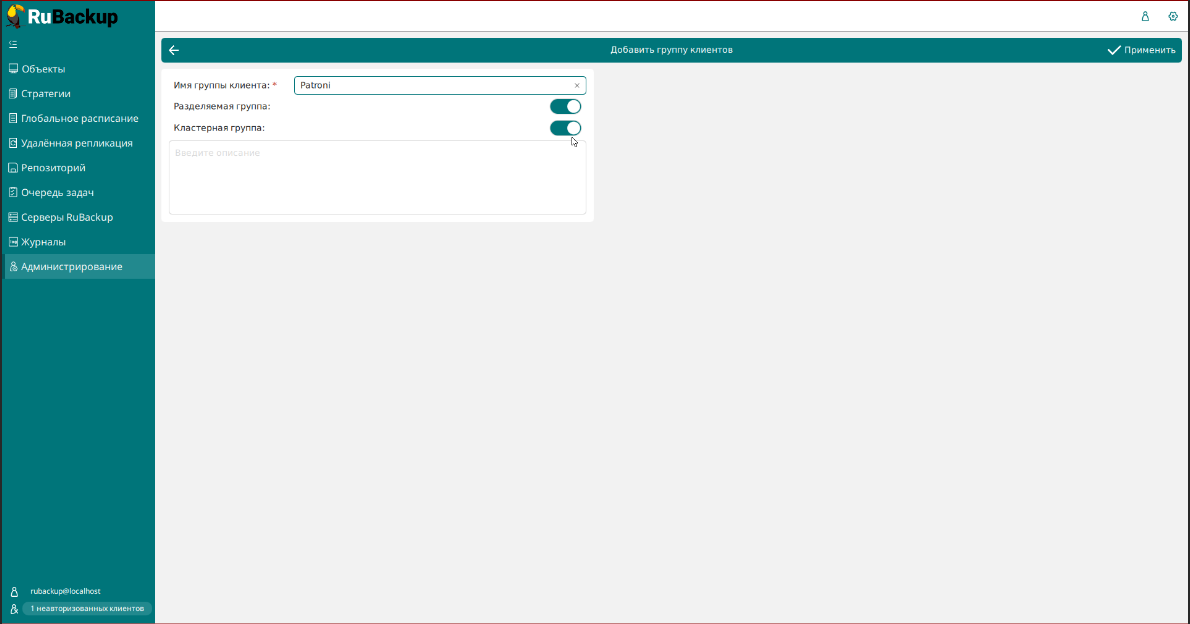Click the Глобальное расписание calendar icon
The width and height of the screenshot is (1190, 624).
coord(13,118)
